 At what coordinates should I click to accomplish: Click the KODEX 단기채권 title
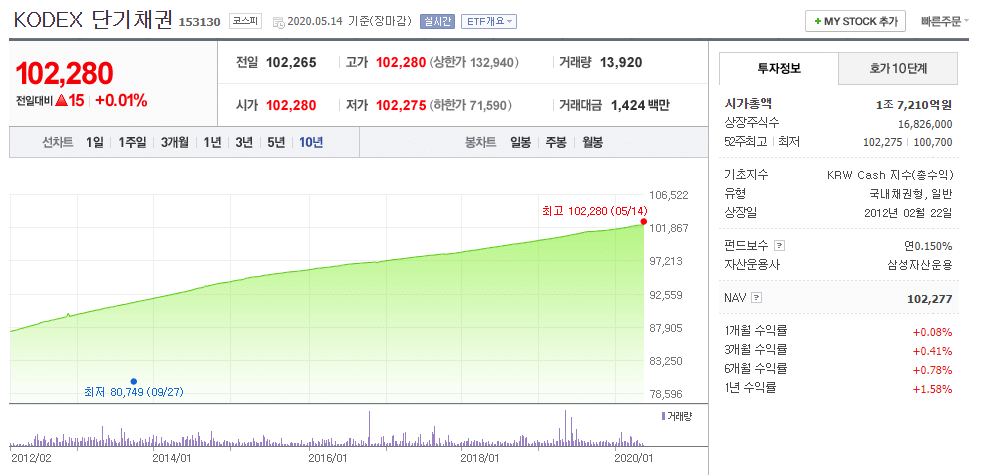pos(93,21)
